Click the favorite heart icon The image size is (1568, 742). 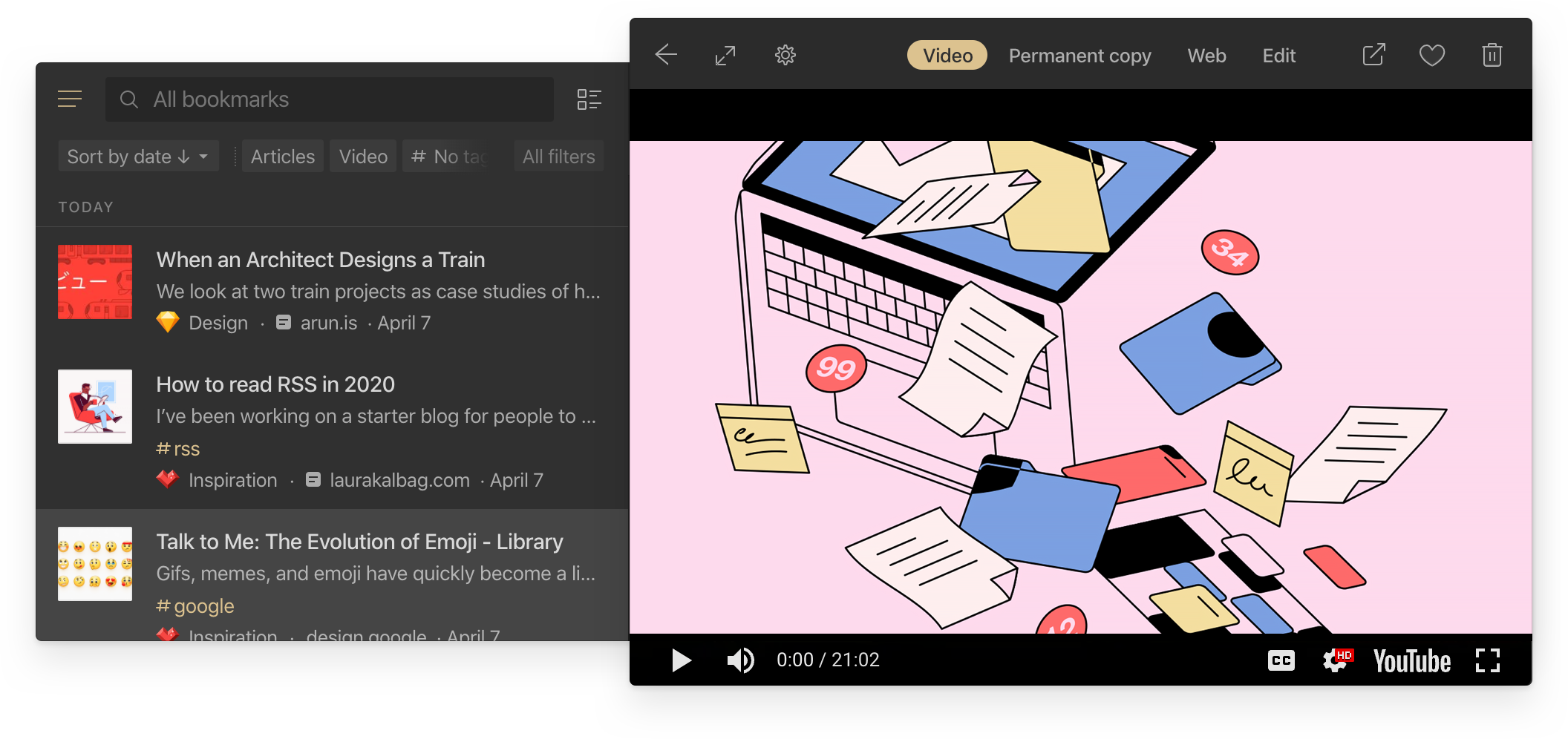click(1432, 55)
